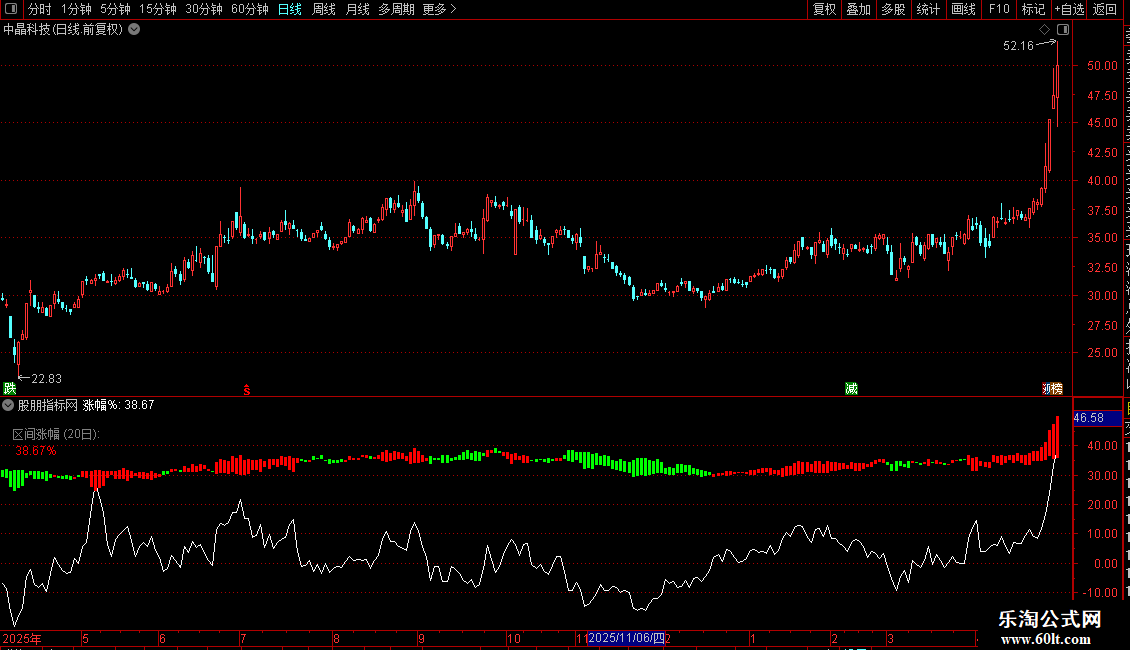The width and height of the screenshot is (1130, 650).
Task: Activate the 画线 drawing tools
Action: pos(964,9)
